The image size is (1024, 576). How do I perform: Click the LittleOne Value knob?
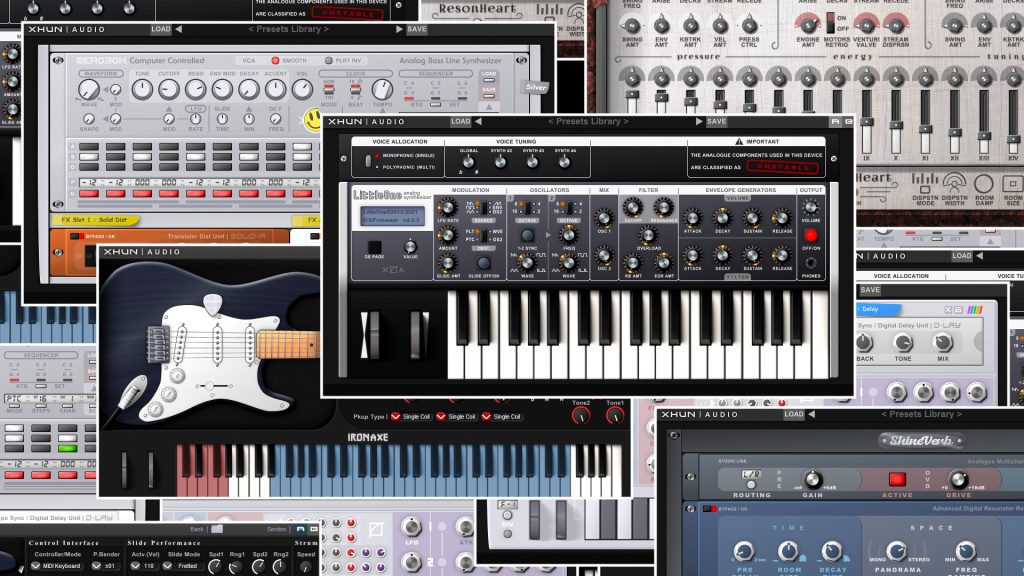[410, 246]
